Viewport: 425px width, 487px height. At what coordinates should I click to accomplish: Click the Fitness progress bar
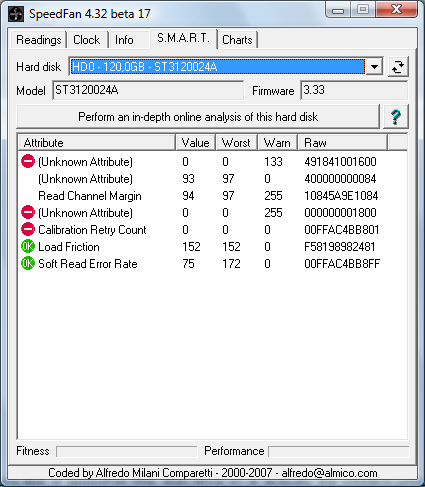pyautogui.click(x=127, y=452)
